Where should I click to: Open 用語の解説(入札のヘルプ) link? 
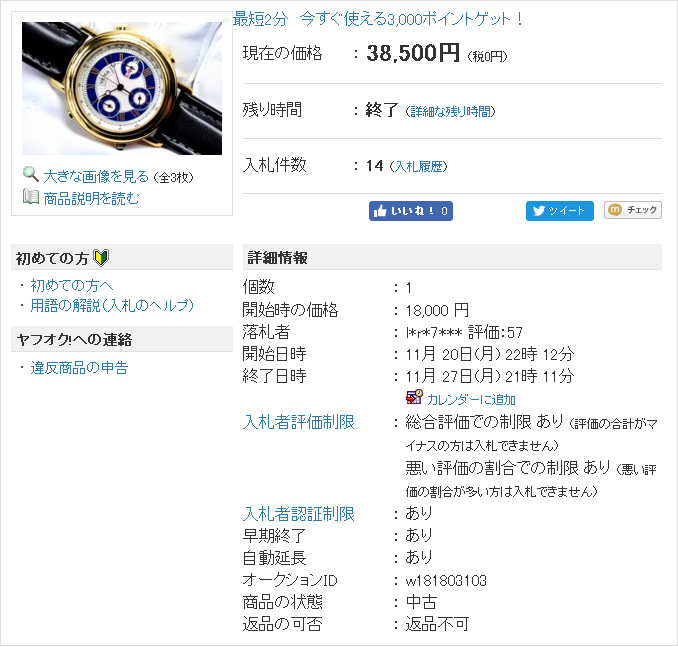[112, 306]
